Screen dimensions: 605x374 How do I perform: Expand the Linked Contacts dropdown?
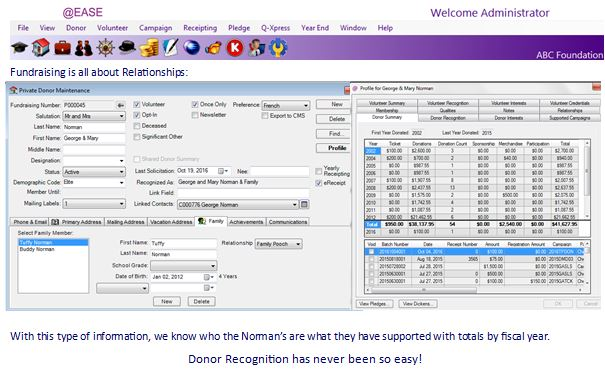[x=294, y=205]
